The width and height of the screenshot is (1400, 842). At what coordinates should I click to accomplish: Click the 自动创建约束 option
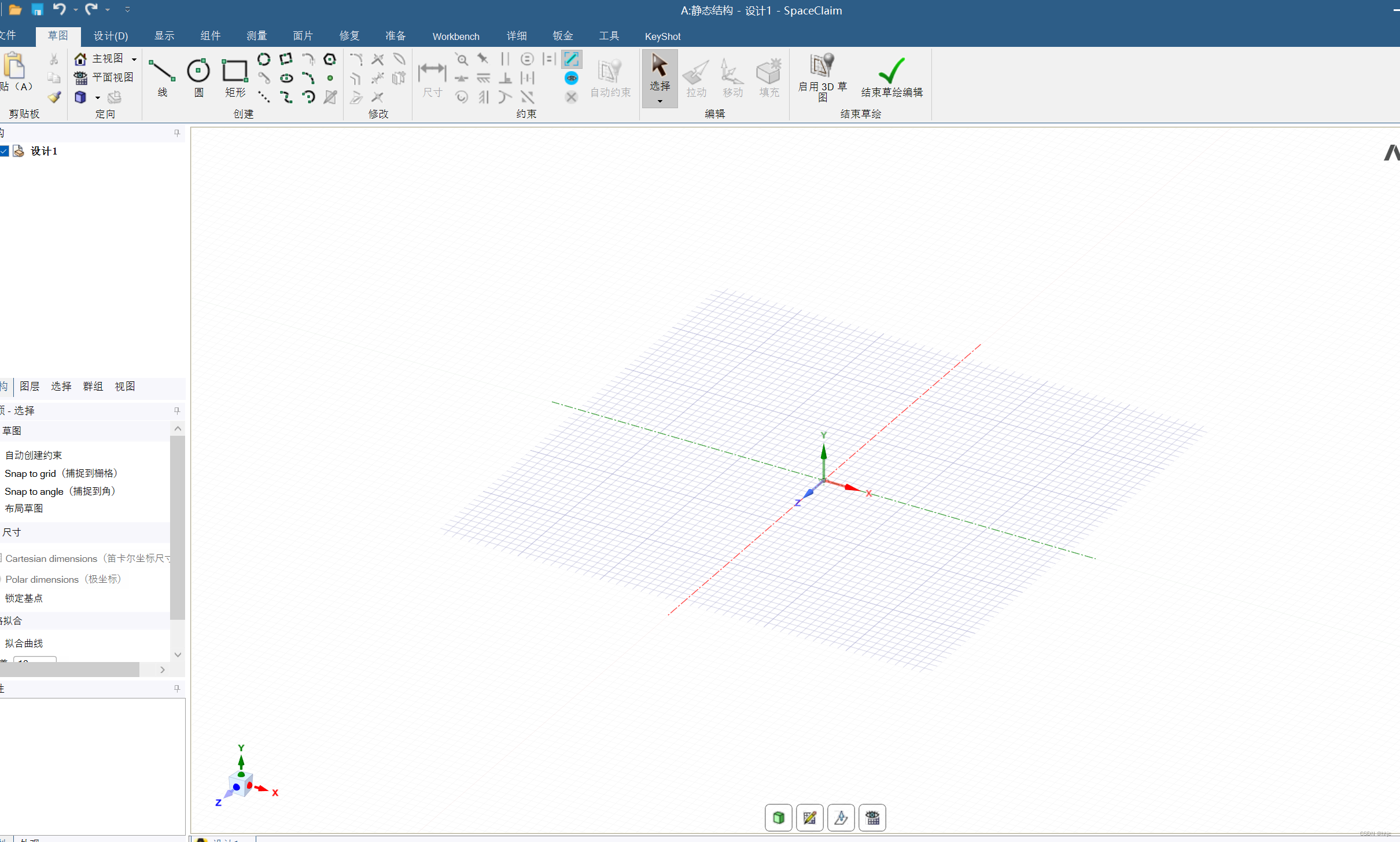click(34, 455)
